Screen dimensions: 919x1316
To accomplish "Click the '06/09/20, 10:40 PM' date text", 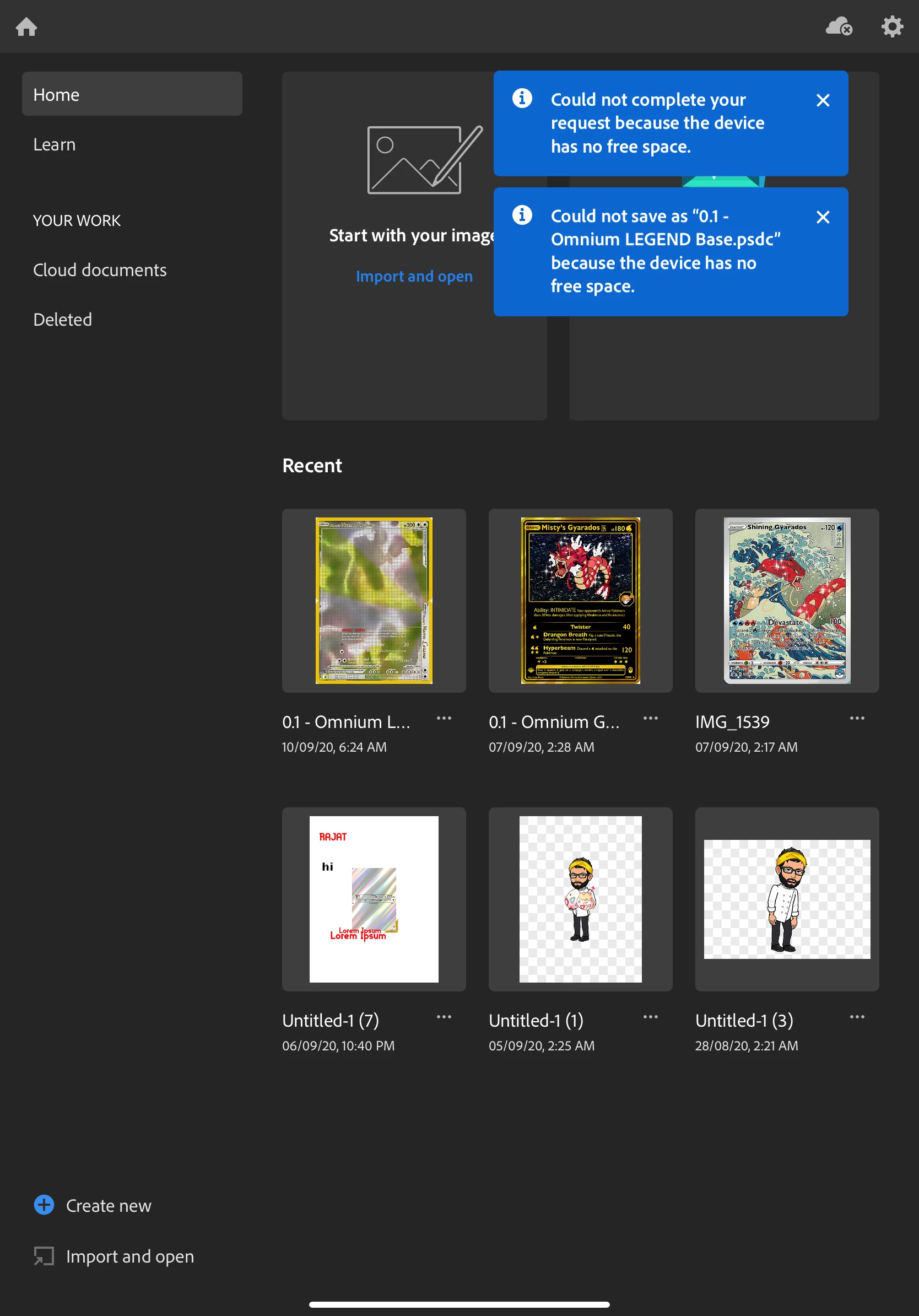I will pos(338,1045).
